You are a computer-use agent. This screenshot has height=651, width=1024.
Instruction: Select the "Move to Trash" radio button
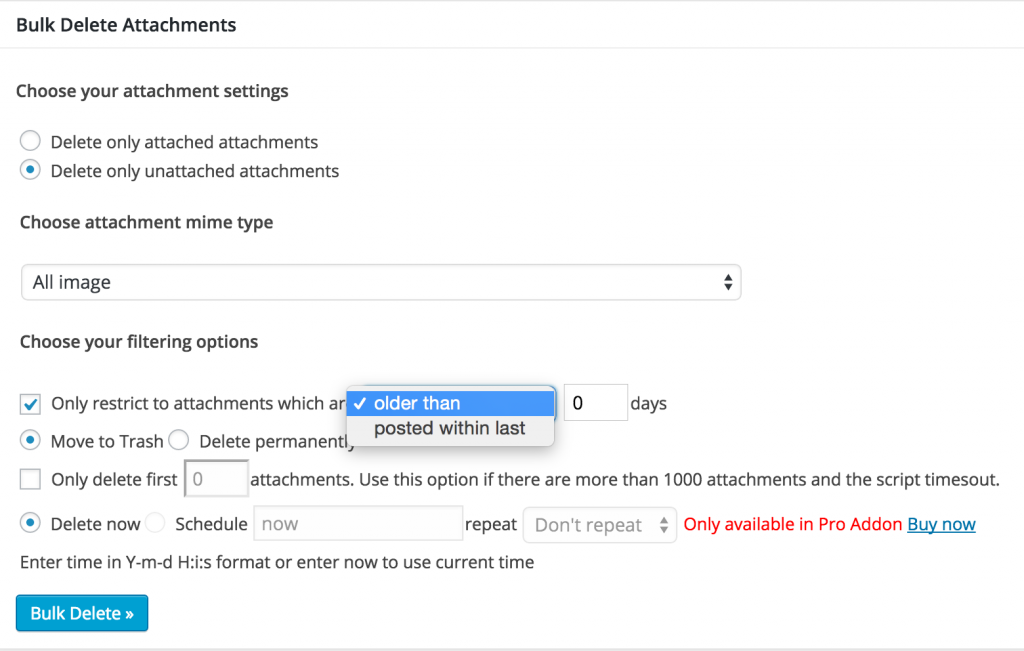pyautogui.click(x=30, y=440)
